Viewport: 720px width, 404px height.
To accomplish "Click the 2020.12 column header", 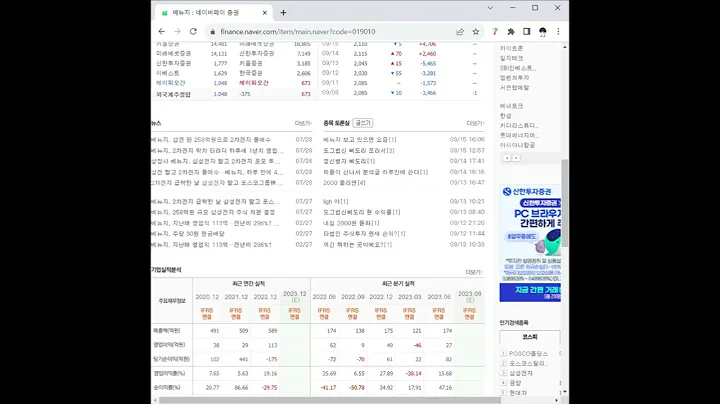I will (x=207, y=297).
